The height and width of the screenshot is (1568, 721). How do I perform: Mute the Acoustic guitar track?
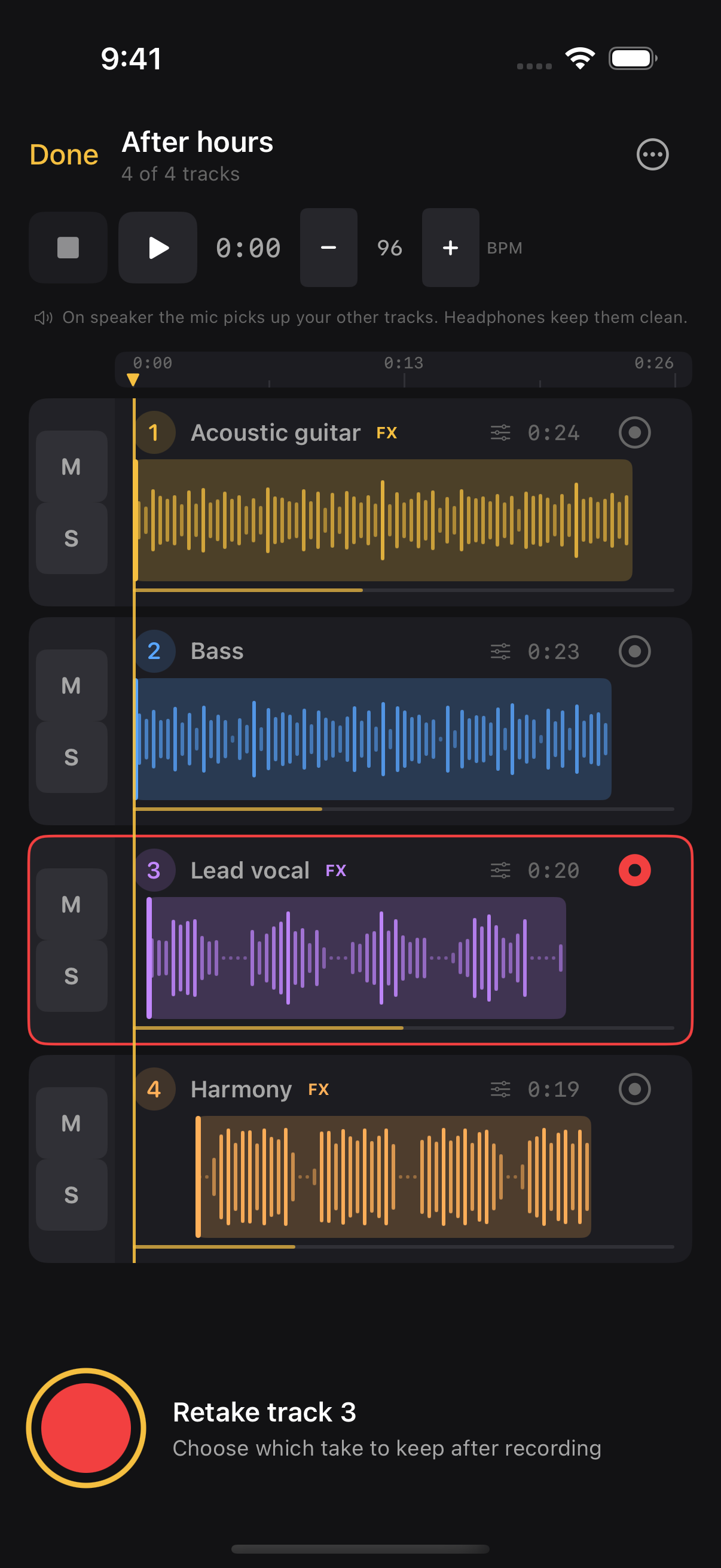point(72,467)
